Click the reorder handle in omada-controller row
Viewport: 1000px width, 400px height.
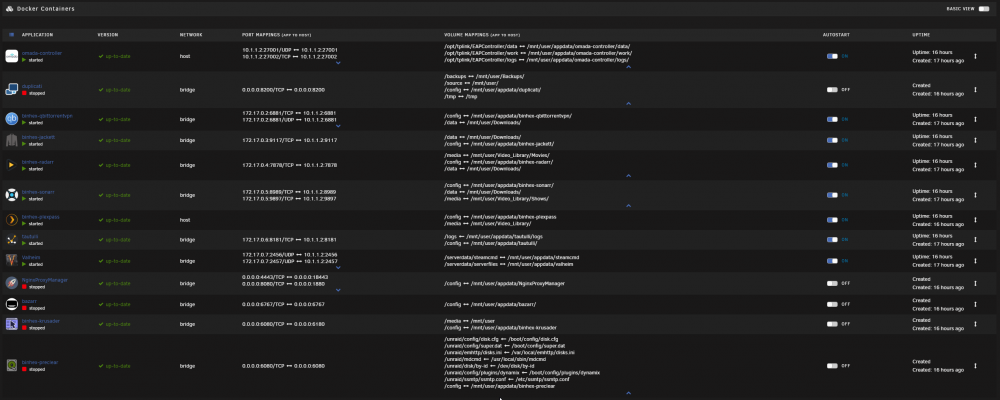pyautogui.click(x=975, y=56)
